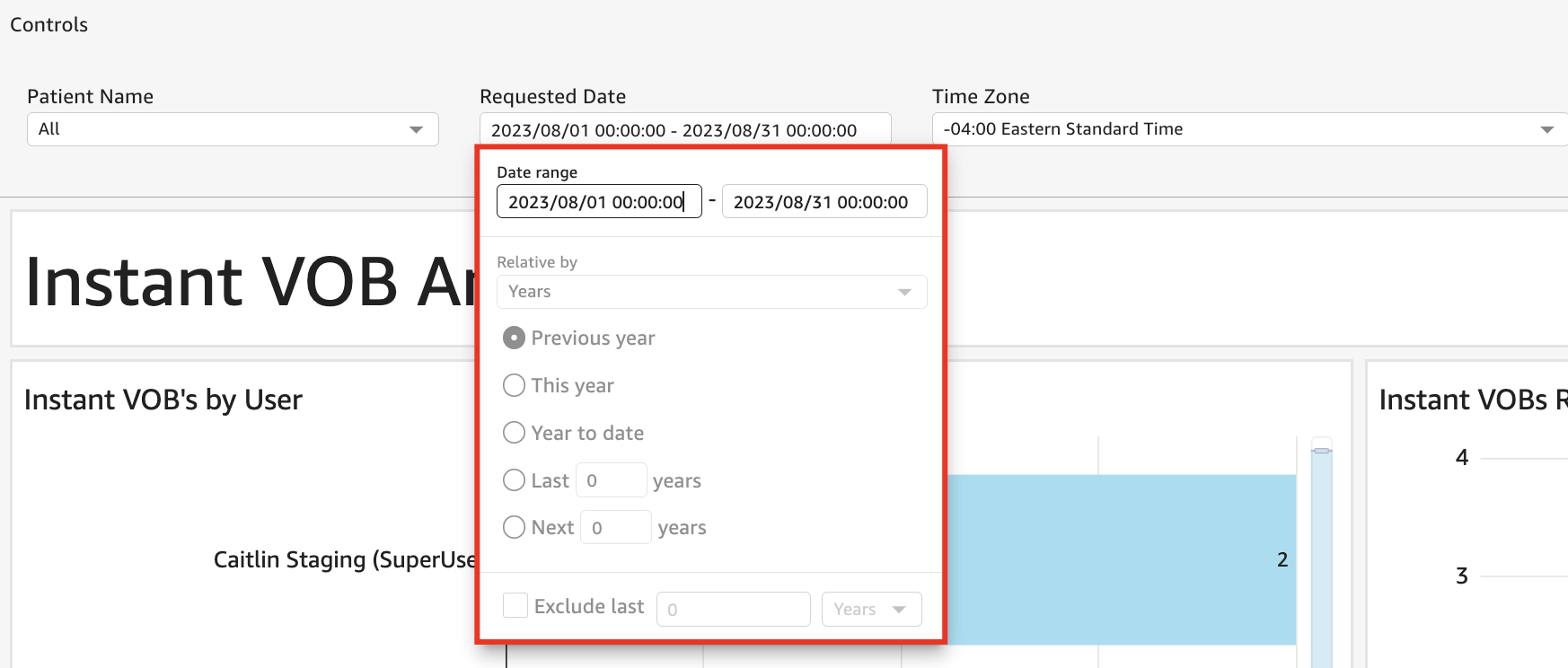
Task: Click the start date input field
Action: (x=598, y=202)
